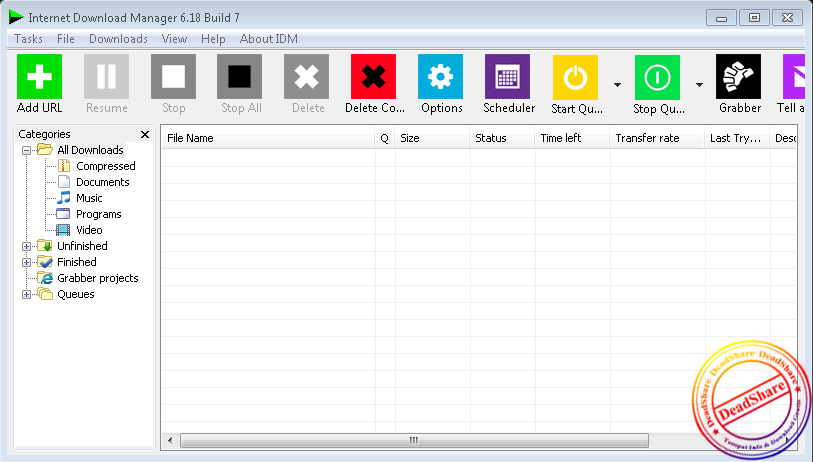The height and width of the screenshot is (462, 813).
Task: Sort by Status column header
Action: [x=502, y=138]
